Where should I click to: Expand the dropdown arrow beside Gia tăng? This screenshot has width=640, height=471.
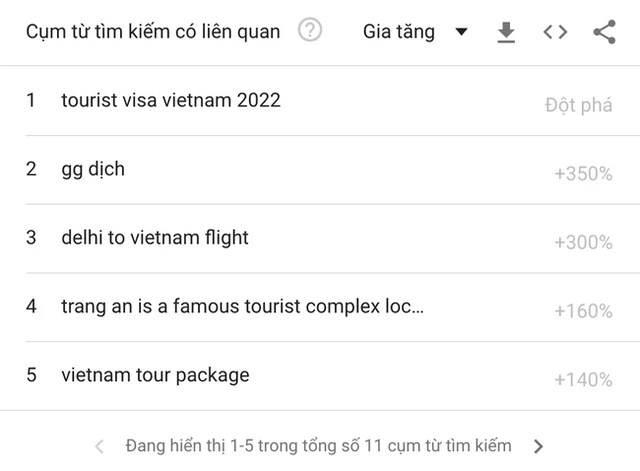point(460,32)
